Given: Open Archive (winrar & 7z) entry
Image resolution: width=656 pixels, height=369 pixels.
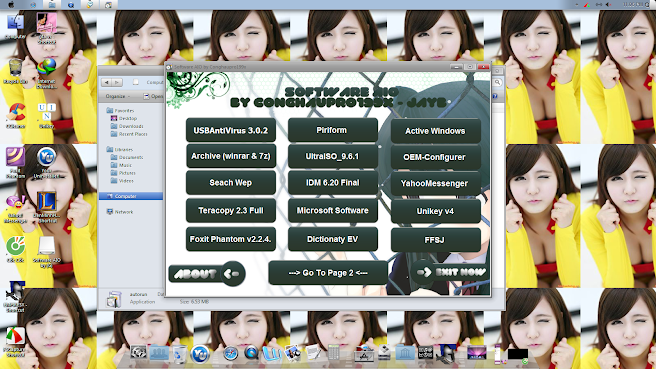Looking at the screenshot, I should [x=231, y=156].
